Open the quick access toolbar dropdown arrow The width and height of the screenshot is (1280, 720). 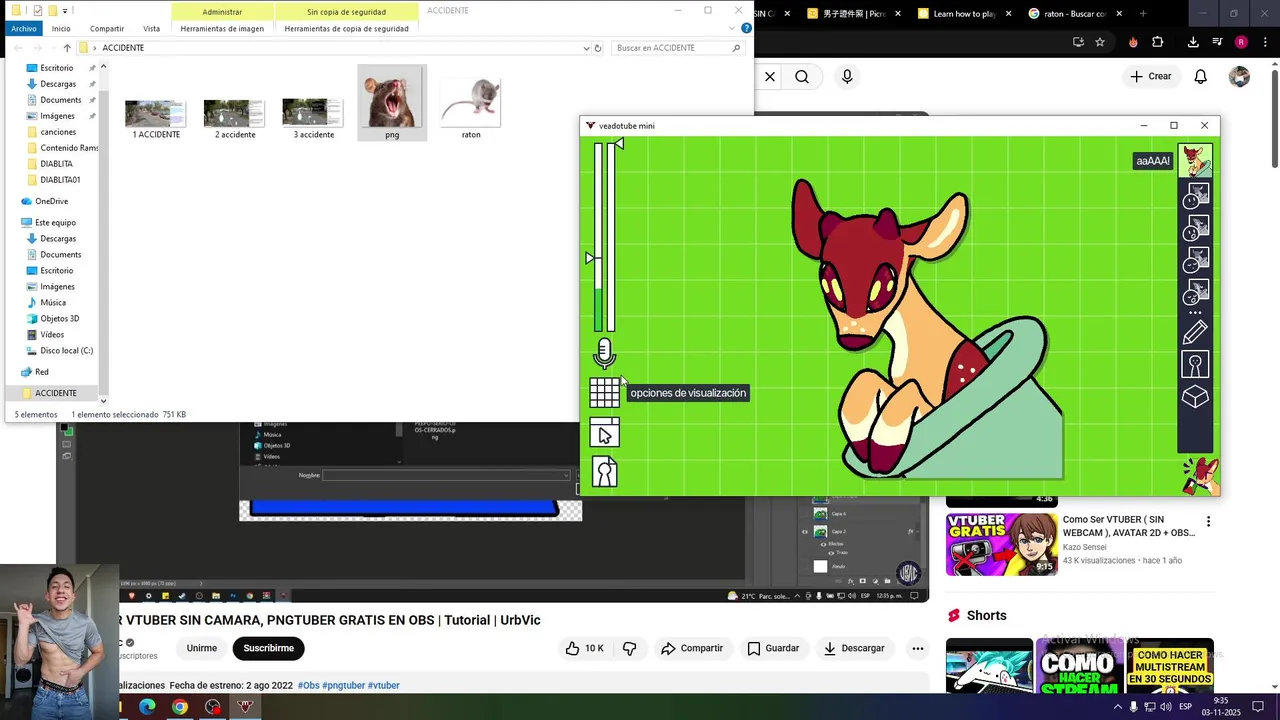(66, 11)
